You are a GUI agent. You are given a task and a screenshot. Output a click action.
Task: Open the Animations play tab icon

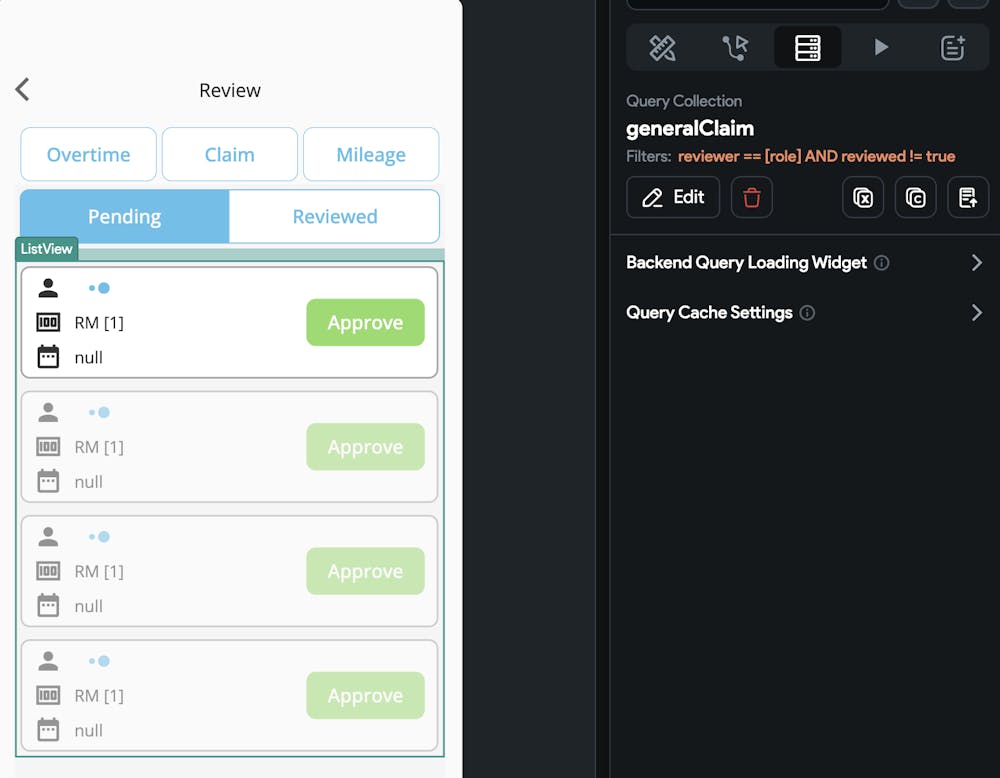[x=881, y=47]
